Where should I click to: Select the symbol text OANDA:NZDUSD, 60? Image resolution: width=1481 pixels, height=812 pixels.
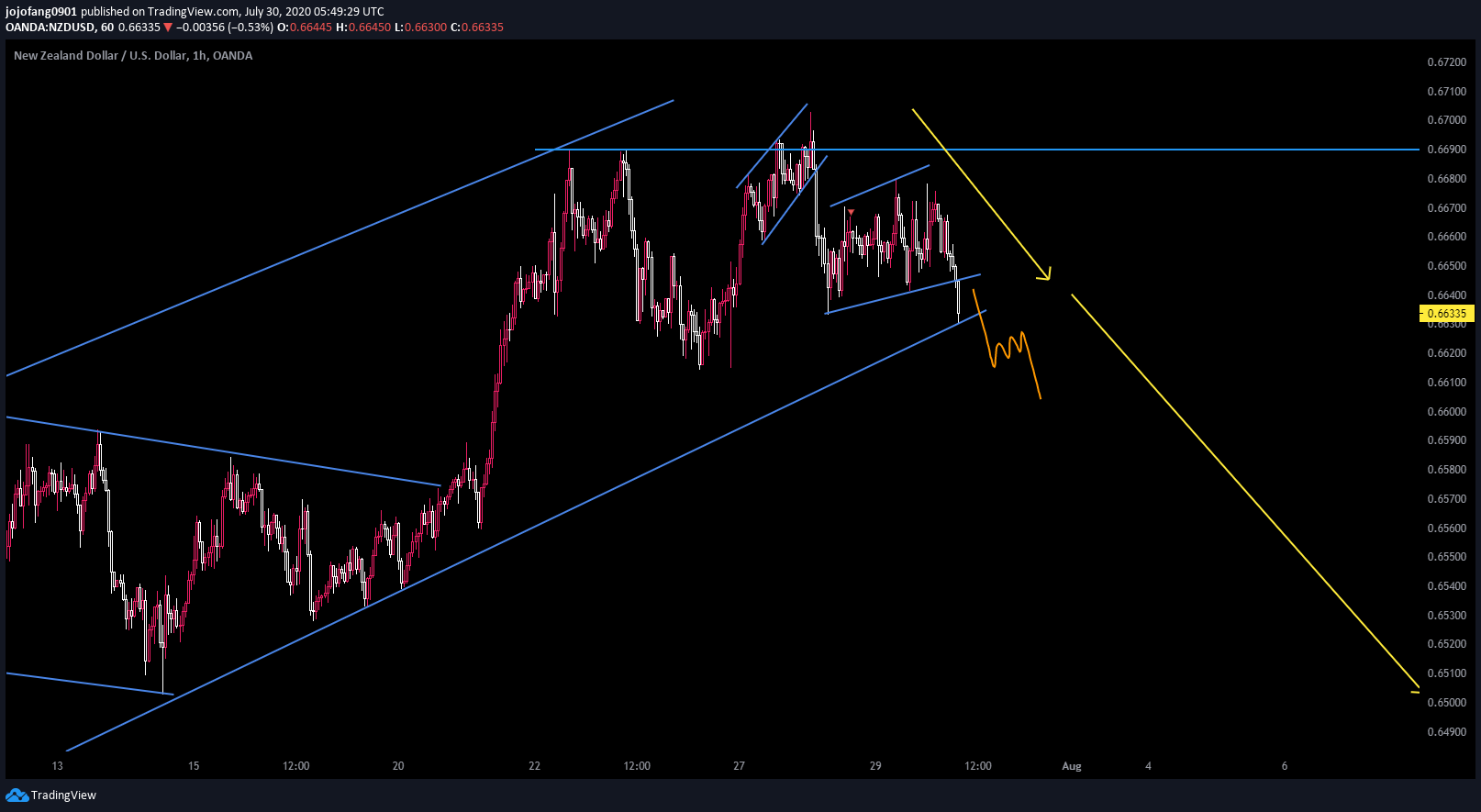(60, 28)
